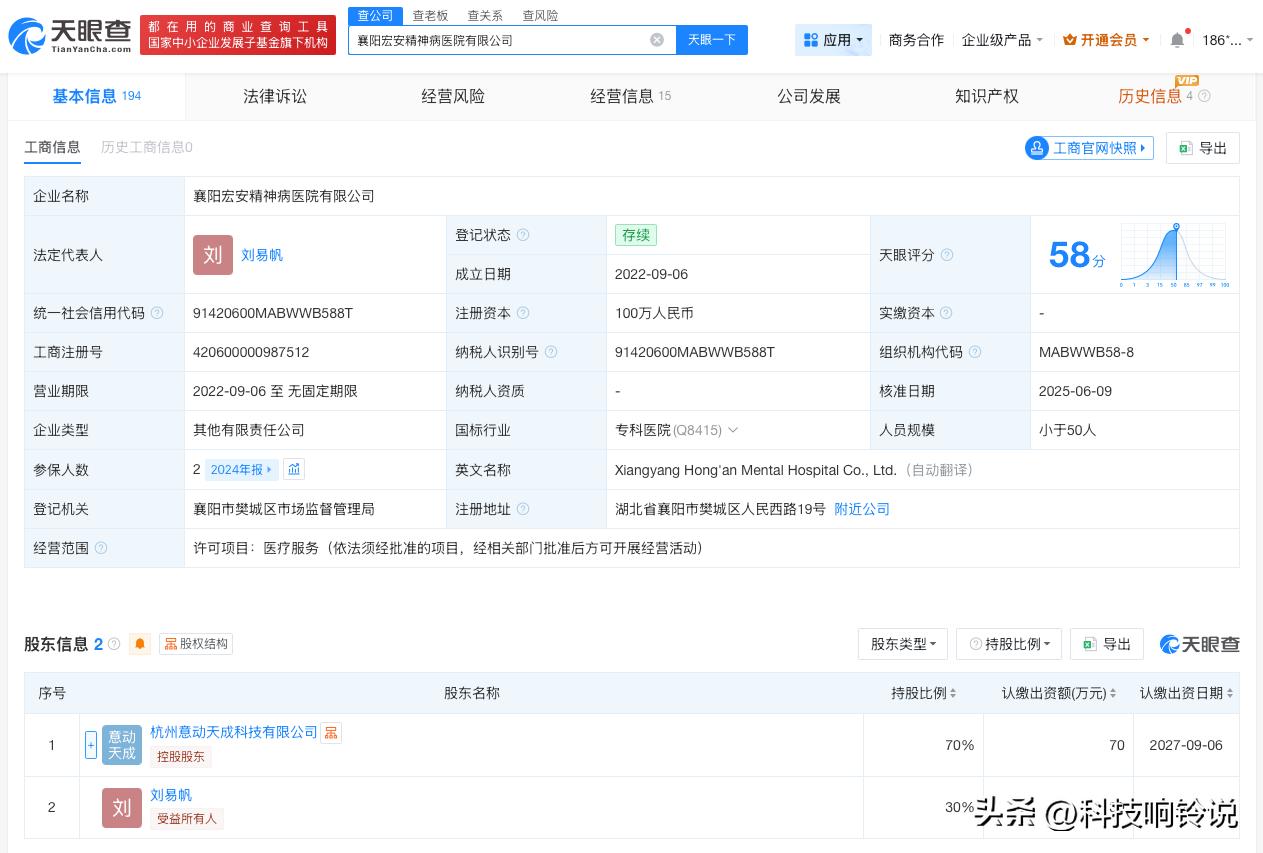
Task: Open the 股东类型 filter dropdown
Action: 902,644
